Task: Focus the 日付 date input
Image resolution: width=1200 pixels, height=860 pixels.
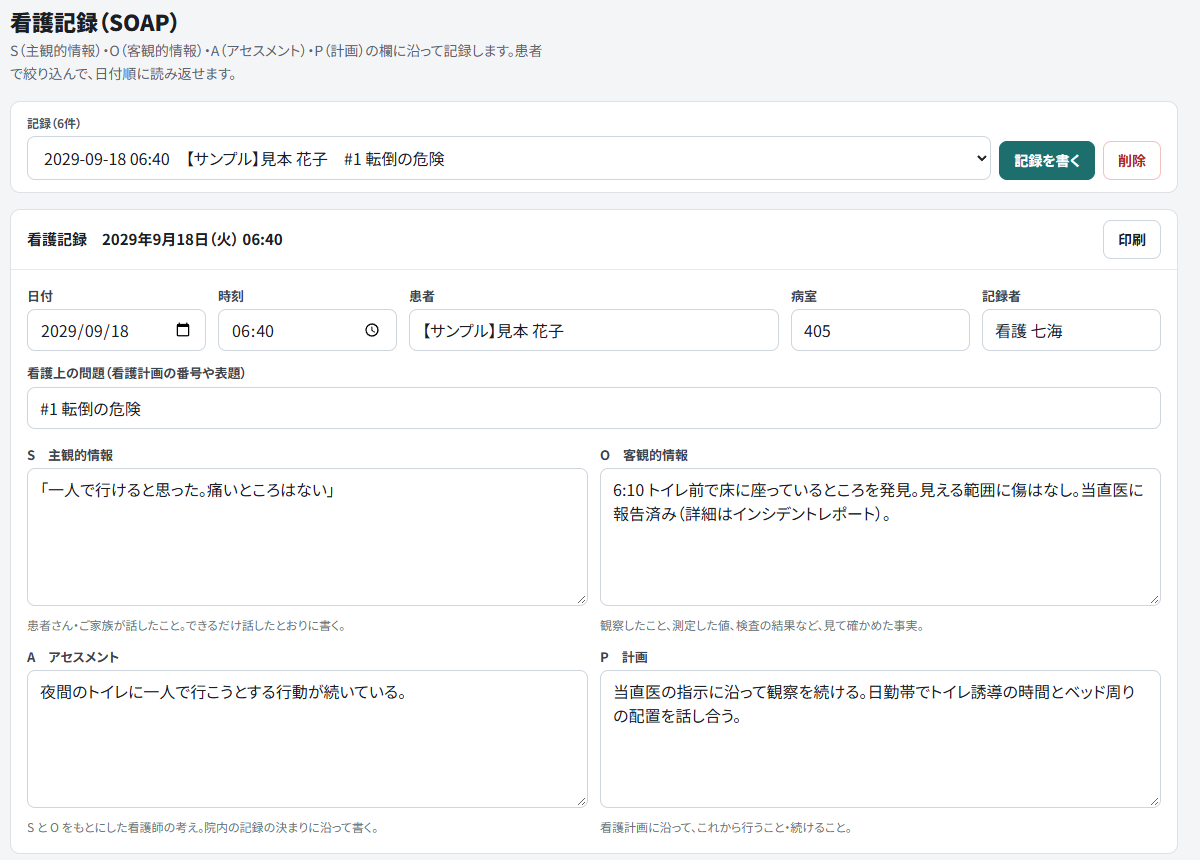Action: pos(116,330)
